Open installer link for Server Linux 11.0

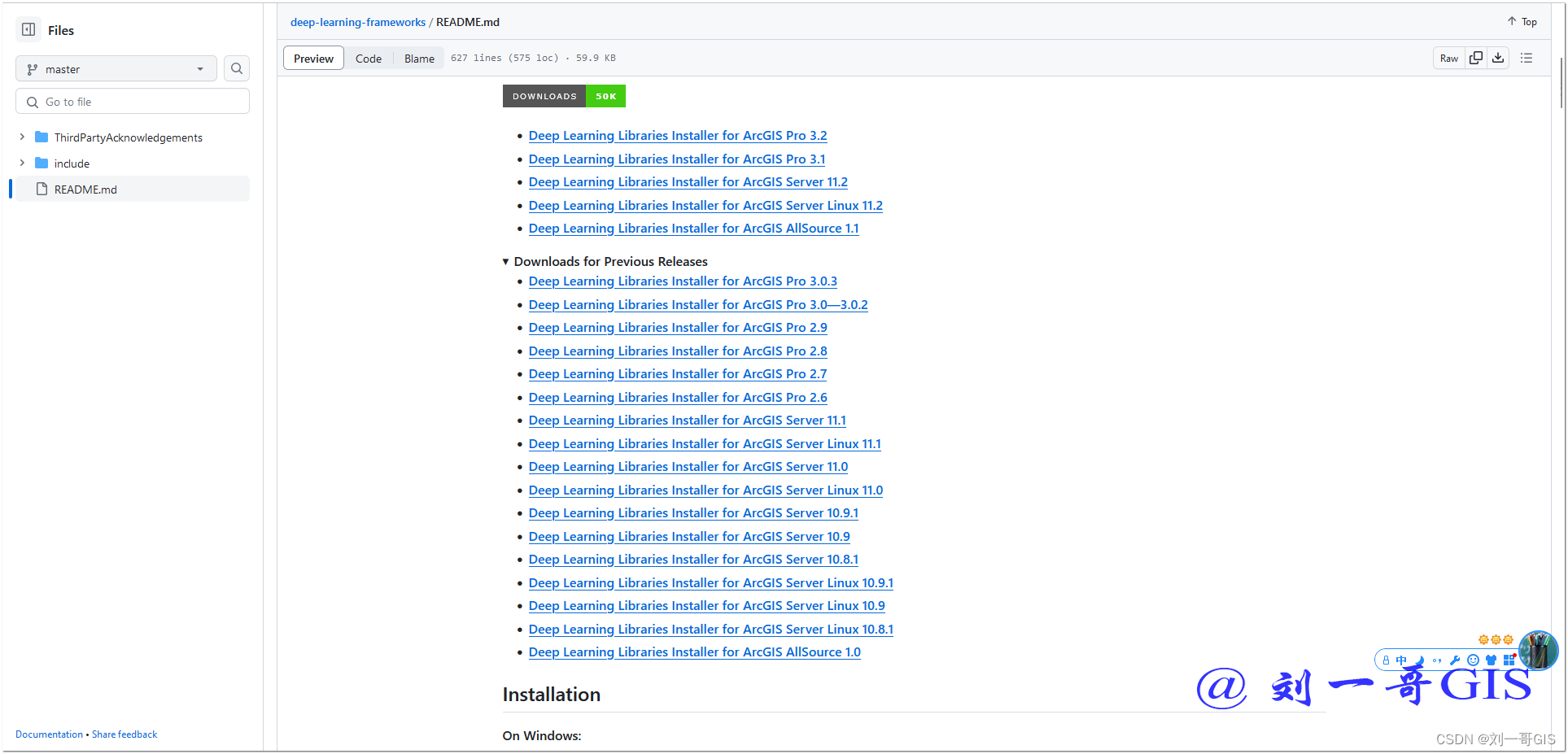point(705,490)
